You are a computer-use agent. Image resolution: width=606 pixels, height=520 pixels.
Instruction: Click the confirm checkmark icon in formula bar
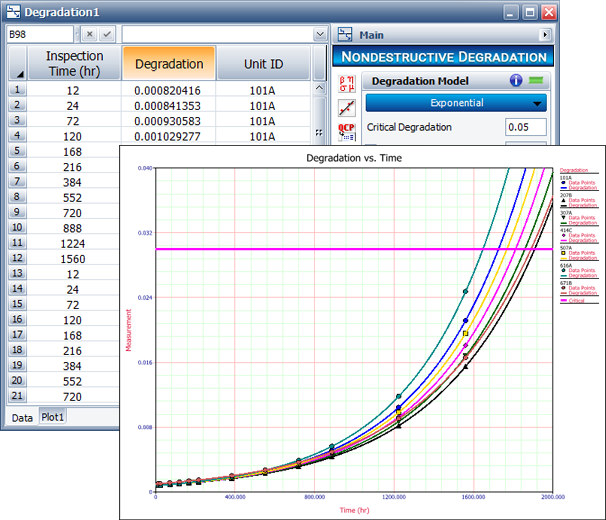pyautogui.click(x=107, y=34)
